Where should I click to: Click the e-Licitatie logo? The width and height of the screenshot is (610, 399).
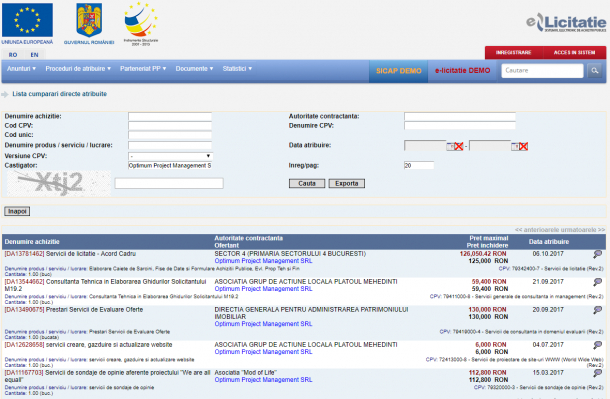pos(566,22)
